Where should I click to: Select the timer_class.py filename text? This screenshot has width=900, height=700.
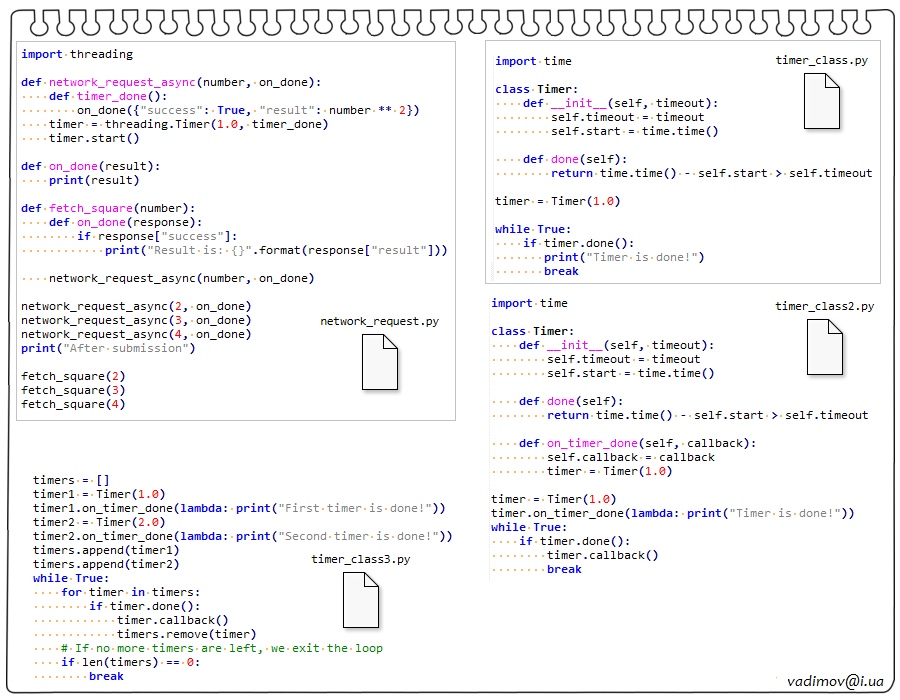point(821,60)
